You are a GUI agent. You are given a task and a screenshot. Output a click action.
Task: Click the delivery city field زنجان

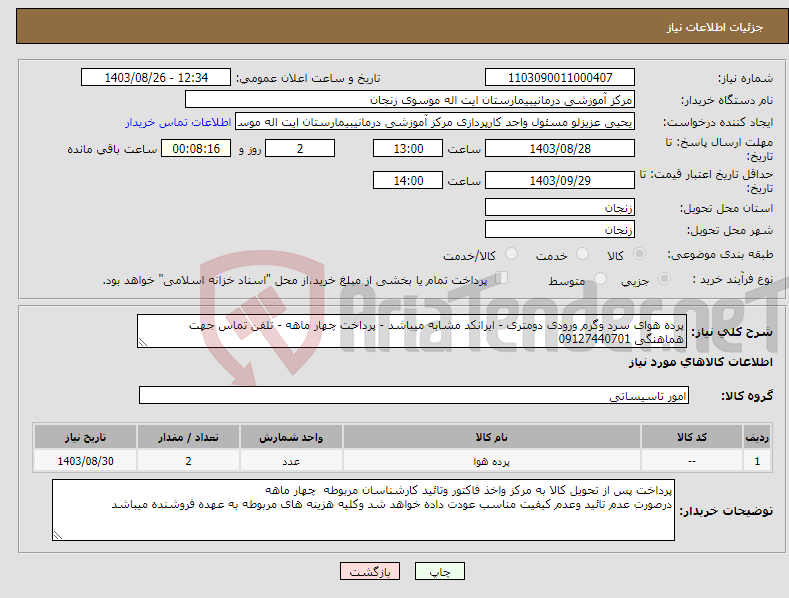pos(560,230)
